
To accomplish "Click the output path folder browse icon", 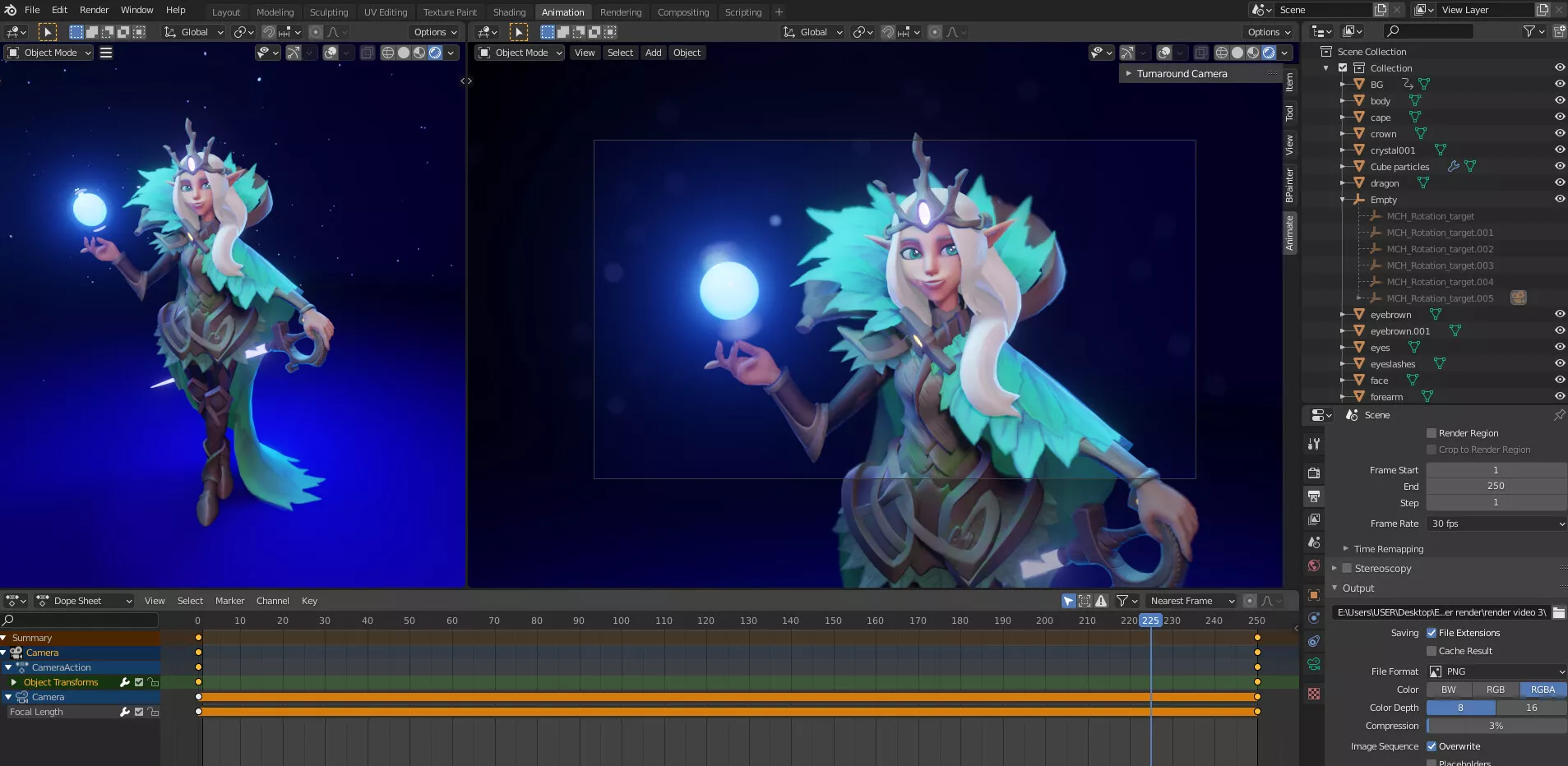I will point(1558,612).
